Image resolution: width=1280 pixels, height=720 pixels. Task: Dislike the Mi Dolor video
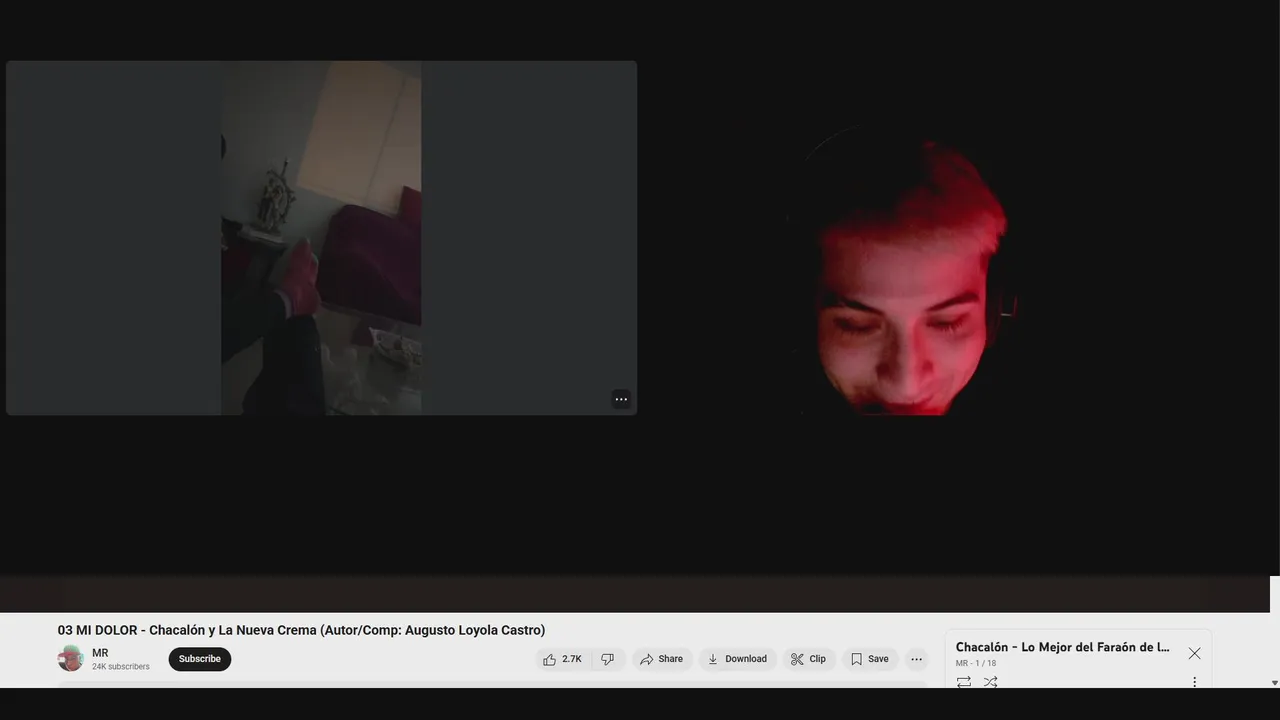608,659
